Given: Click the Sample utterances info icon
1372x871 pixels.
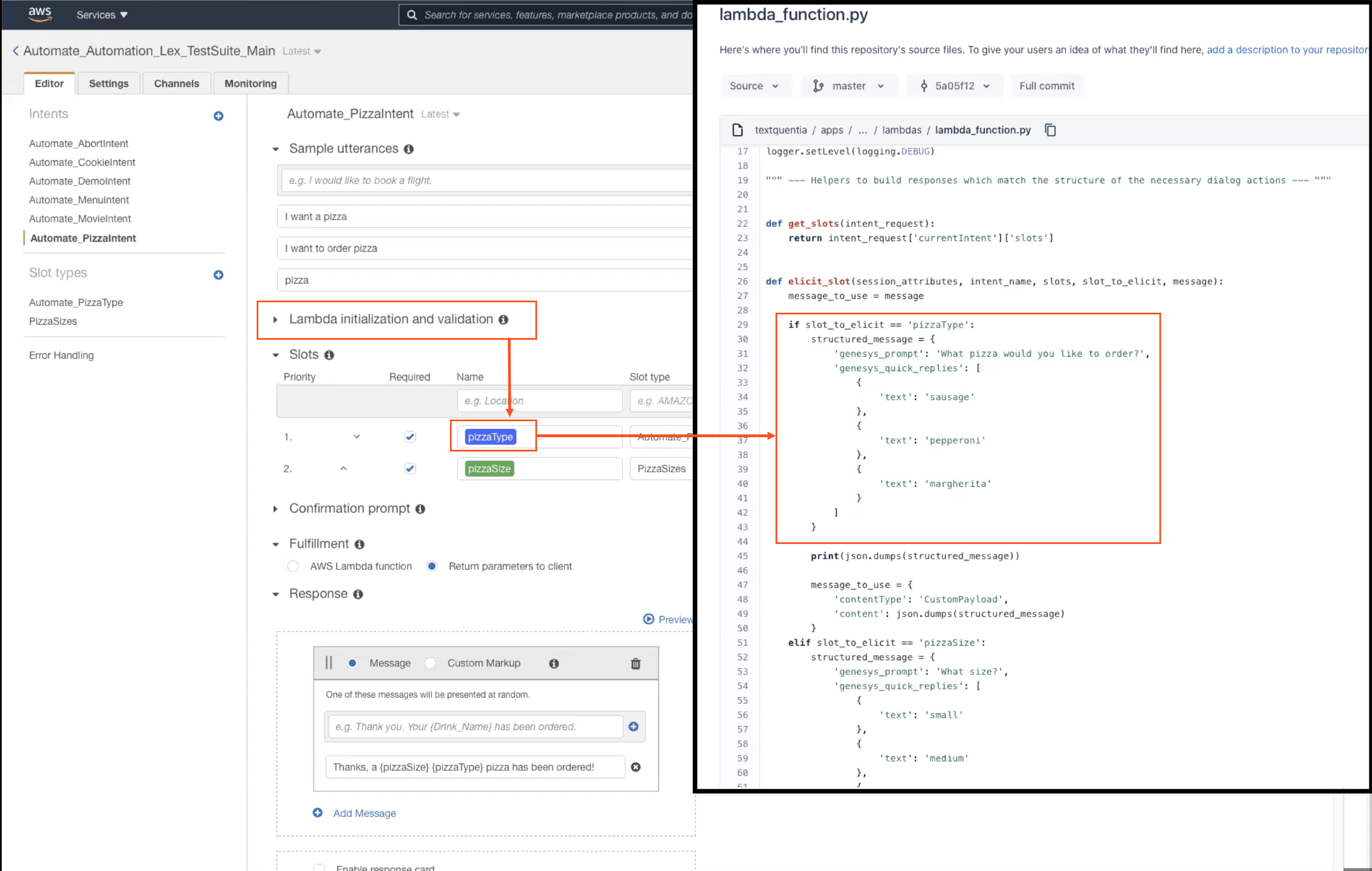Looking at the screenshot, I should pyautogui.click(x=409, y=149).
